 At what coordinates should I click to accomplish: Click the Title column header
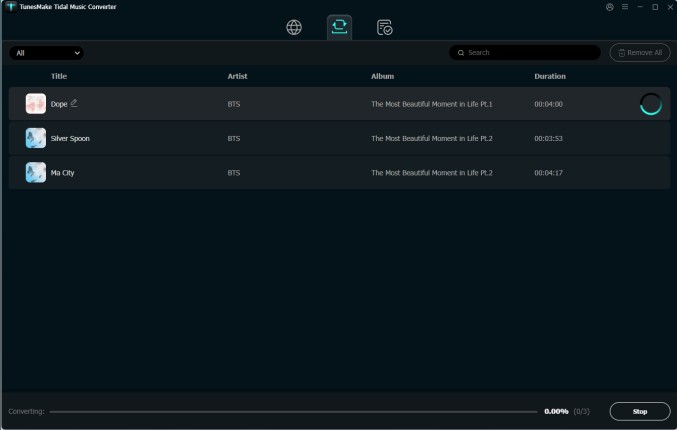(x=59, y=76)
